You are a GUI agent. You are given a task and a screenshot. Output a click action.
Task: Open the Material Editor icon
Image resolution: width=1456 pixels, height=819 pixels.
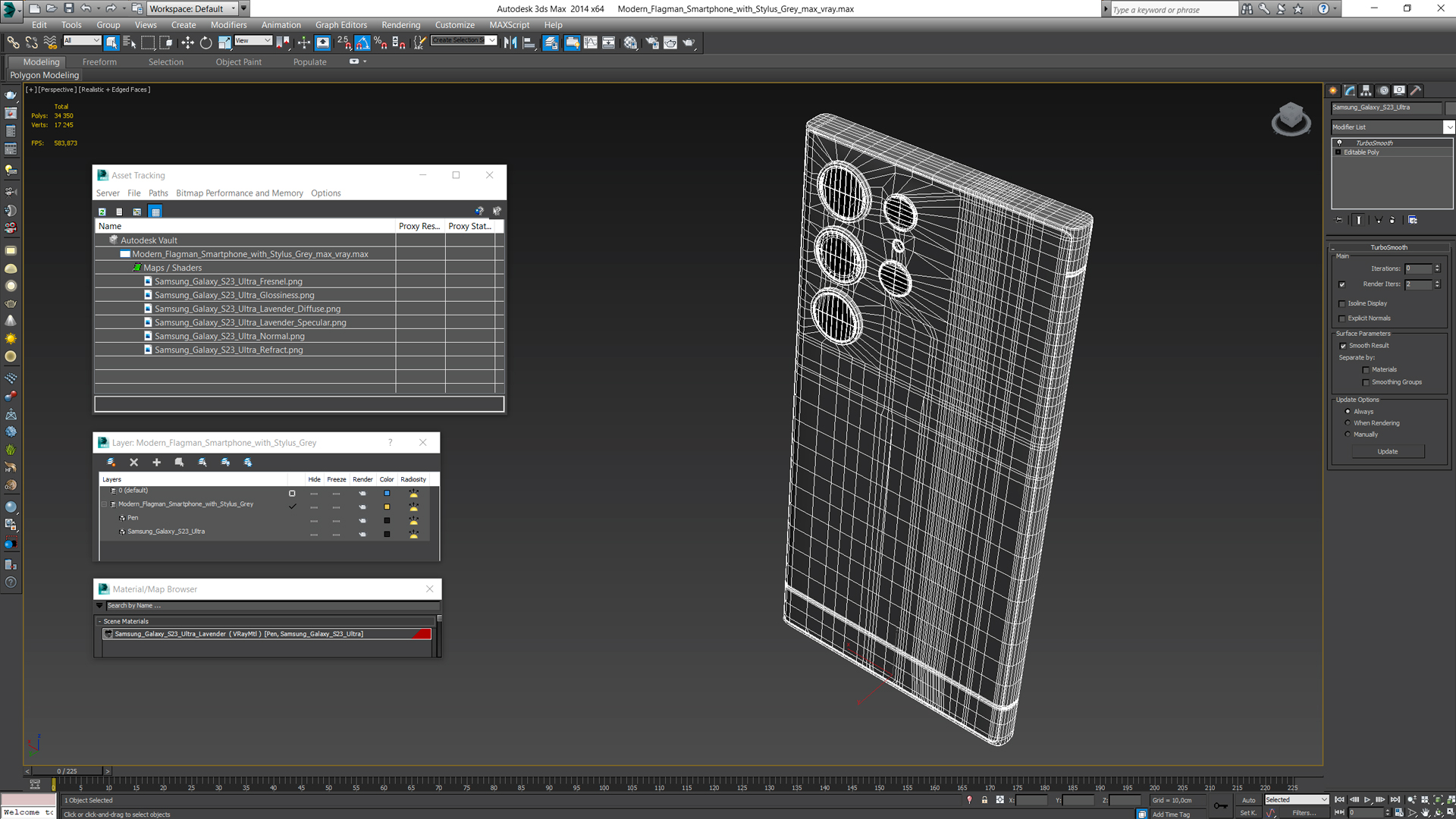tap(631, 42)
